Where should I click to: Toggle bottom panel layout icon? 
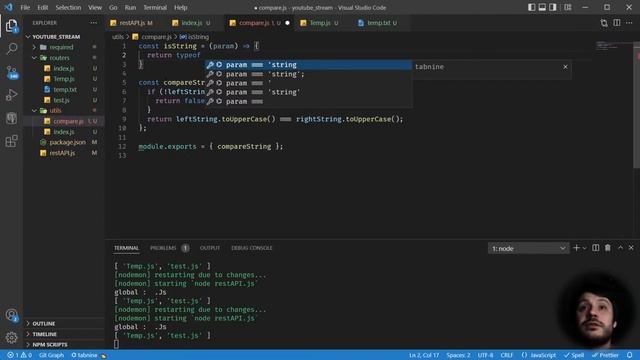pyautogui.click(x=542, y=7)
